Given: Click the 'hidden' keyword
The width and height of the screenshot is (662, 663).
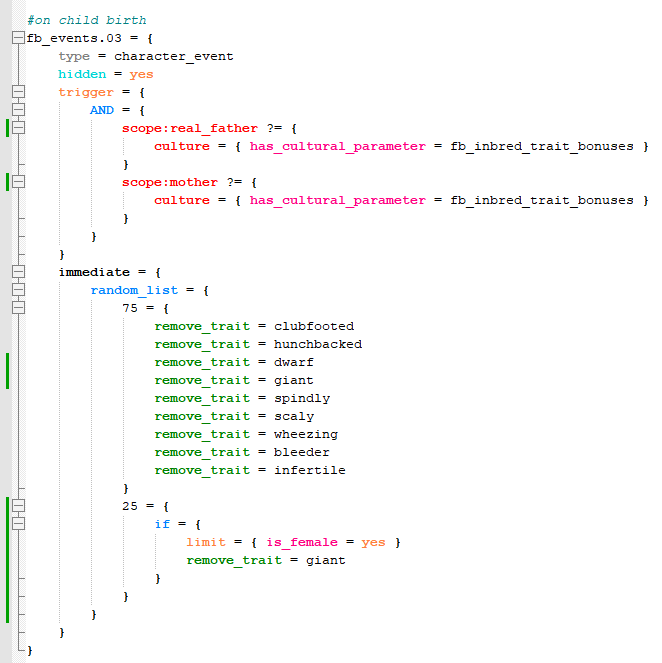Looking at the screenshot, I should click(82, 74).
